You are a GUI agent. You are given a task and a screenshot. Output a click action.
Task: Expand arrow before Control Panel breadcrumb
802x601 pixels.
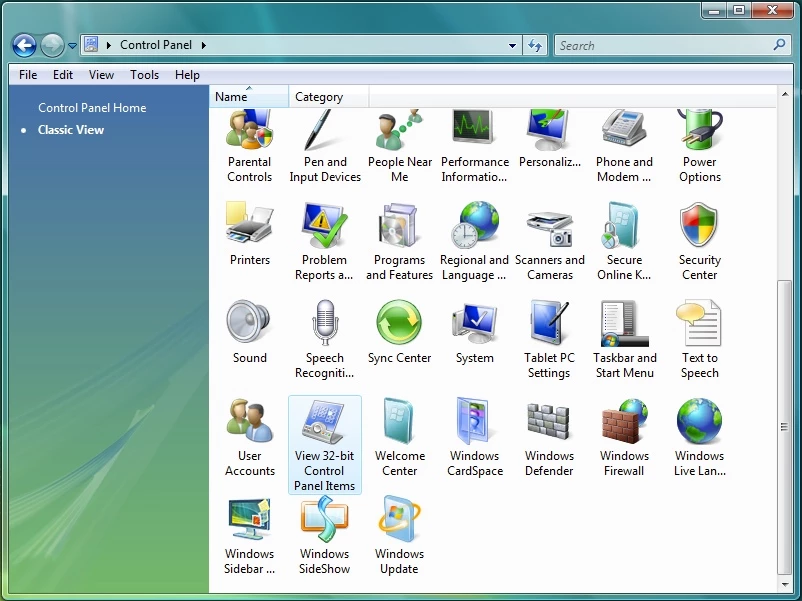[108, 45]
